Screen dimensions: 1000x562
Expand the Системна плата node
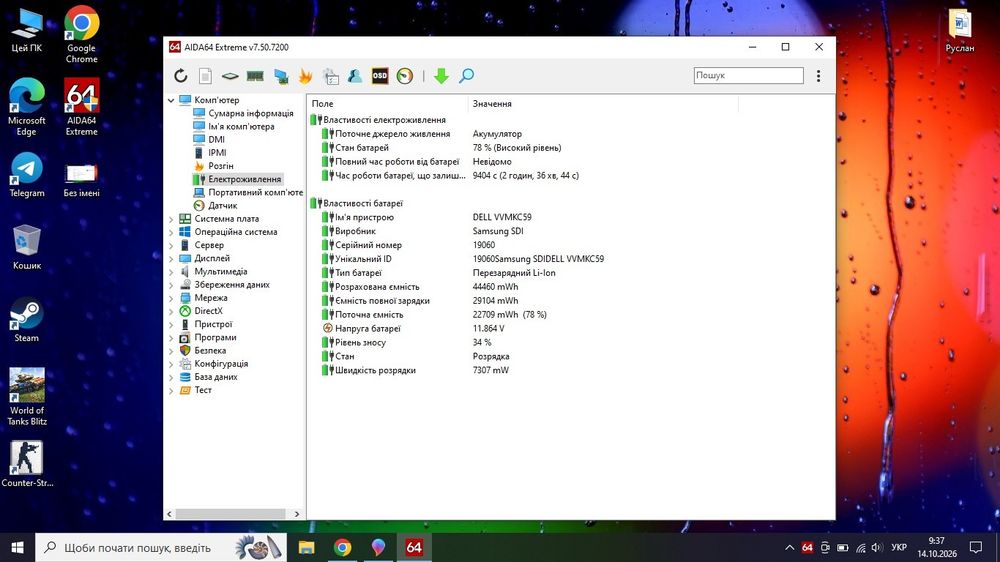point(171,219)
